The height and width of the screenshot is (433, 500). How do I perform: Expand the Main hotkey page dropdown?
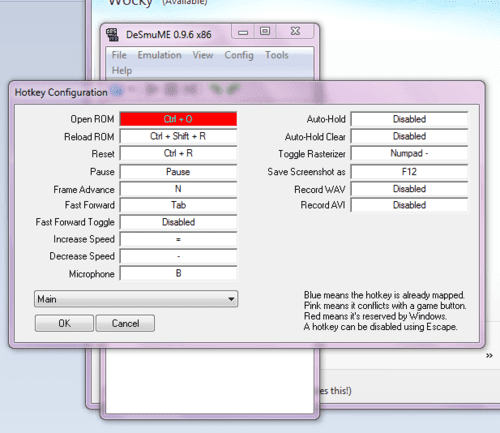click(x=136, y=299)
